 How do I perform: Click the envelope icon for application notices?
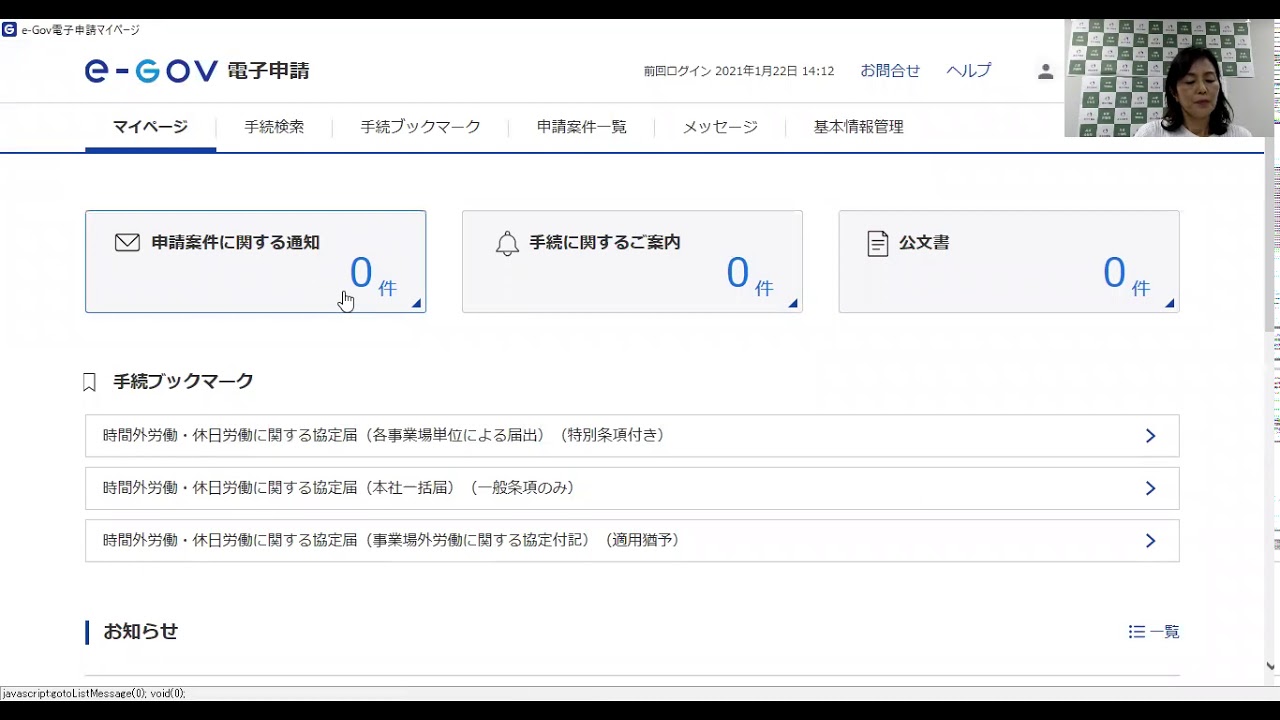127,242
